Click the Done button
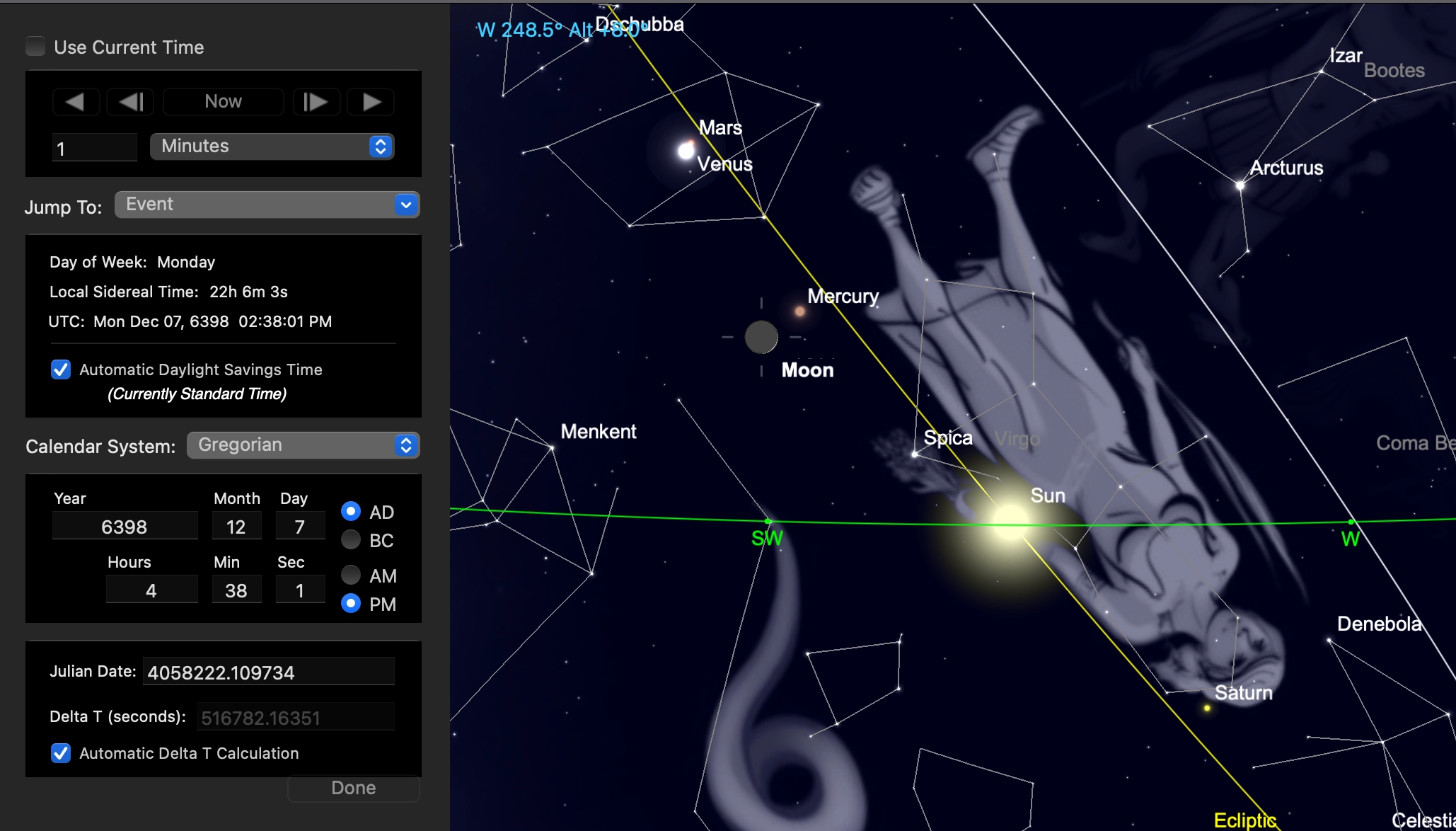This screenshot has width=1456, height=831. pyautogui.click(x=354, y=788)
